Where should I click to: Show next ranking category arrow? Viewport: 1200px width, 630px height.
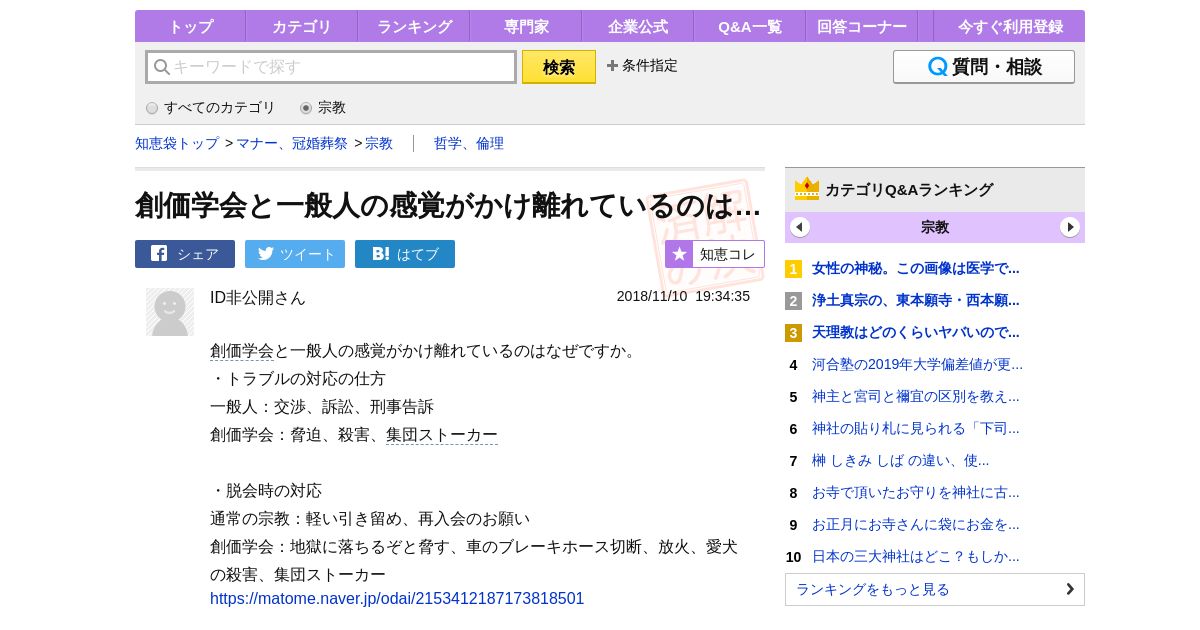(1070, 227)
